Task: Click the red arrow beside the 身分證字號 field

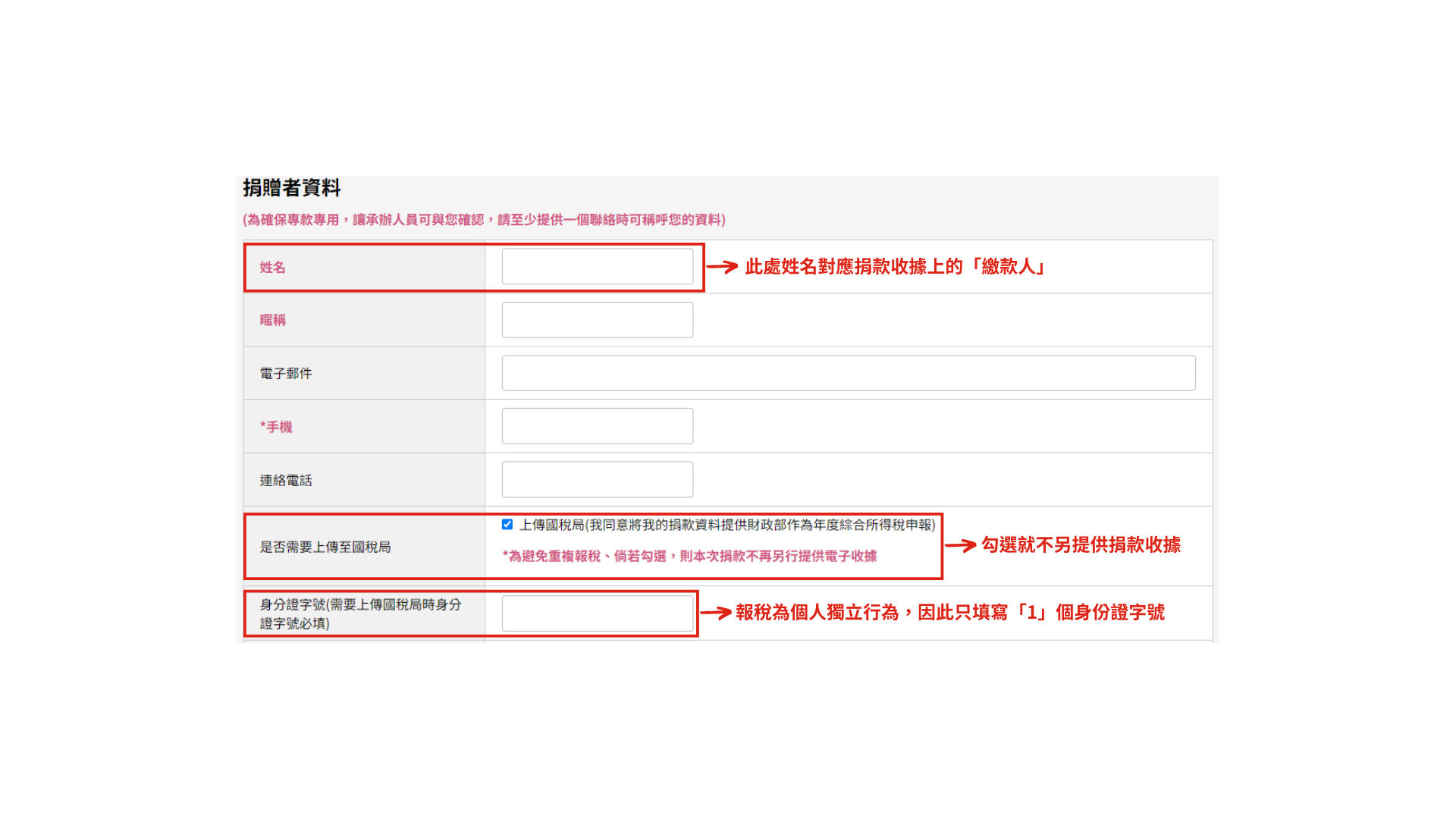Action: pos(715,613)
